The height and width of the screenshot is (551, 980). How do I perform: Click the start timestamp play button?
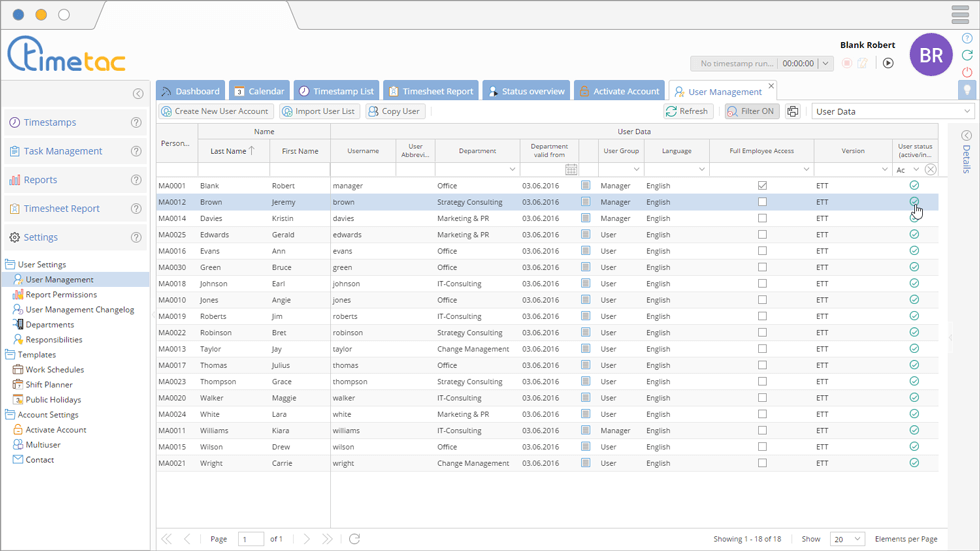(888, 63)
